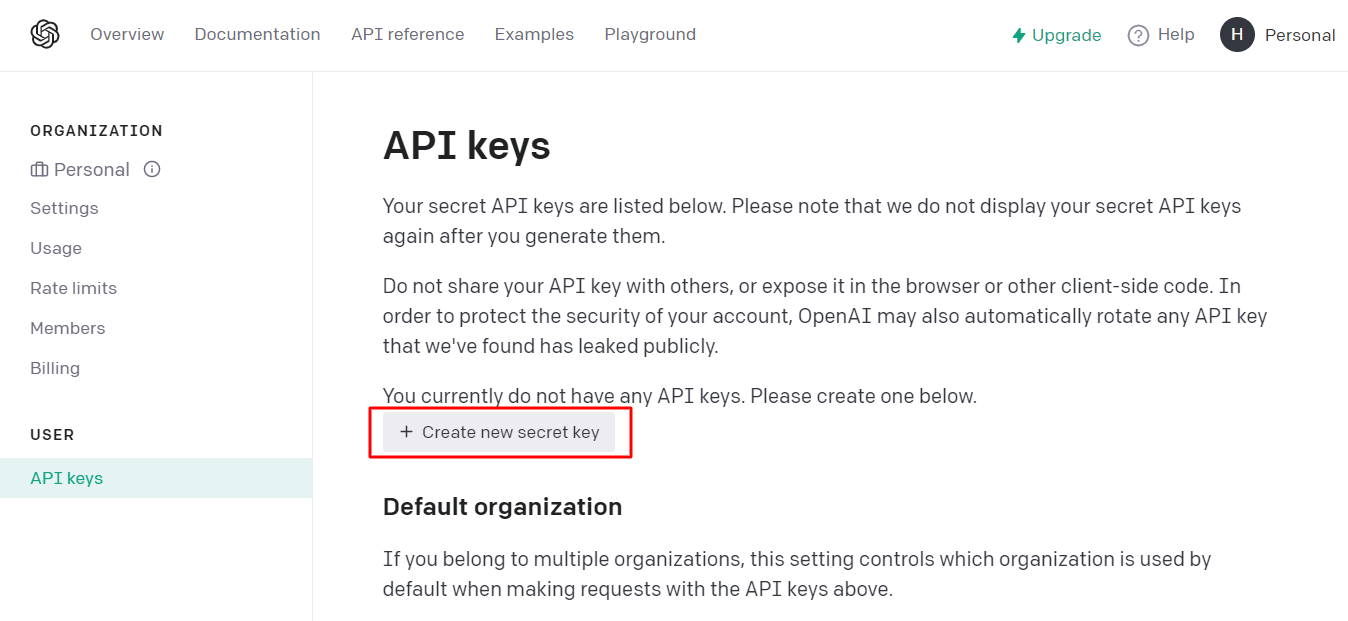Viewport: 1348px width, 621px height.
Task: Click the H profile avatar
Action: [1237, 35]
